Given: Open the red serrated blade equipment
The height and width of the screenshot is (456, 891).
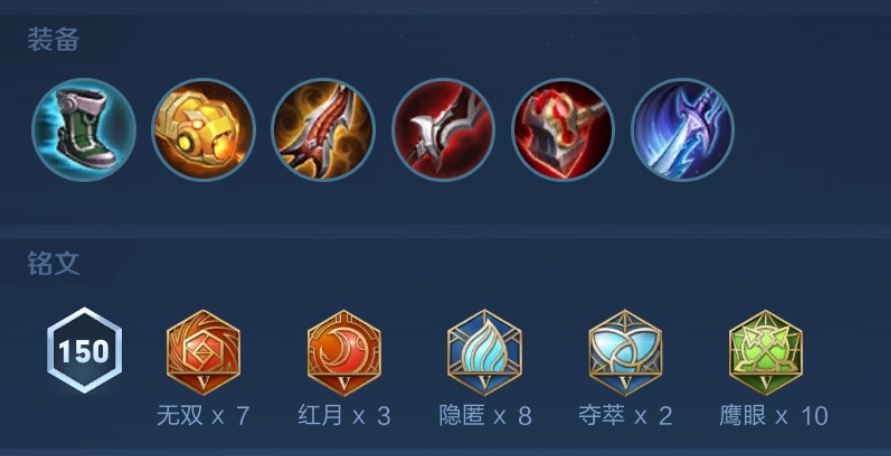Looking at the screenshot, I should click(323, 130).
